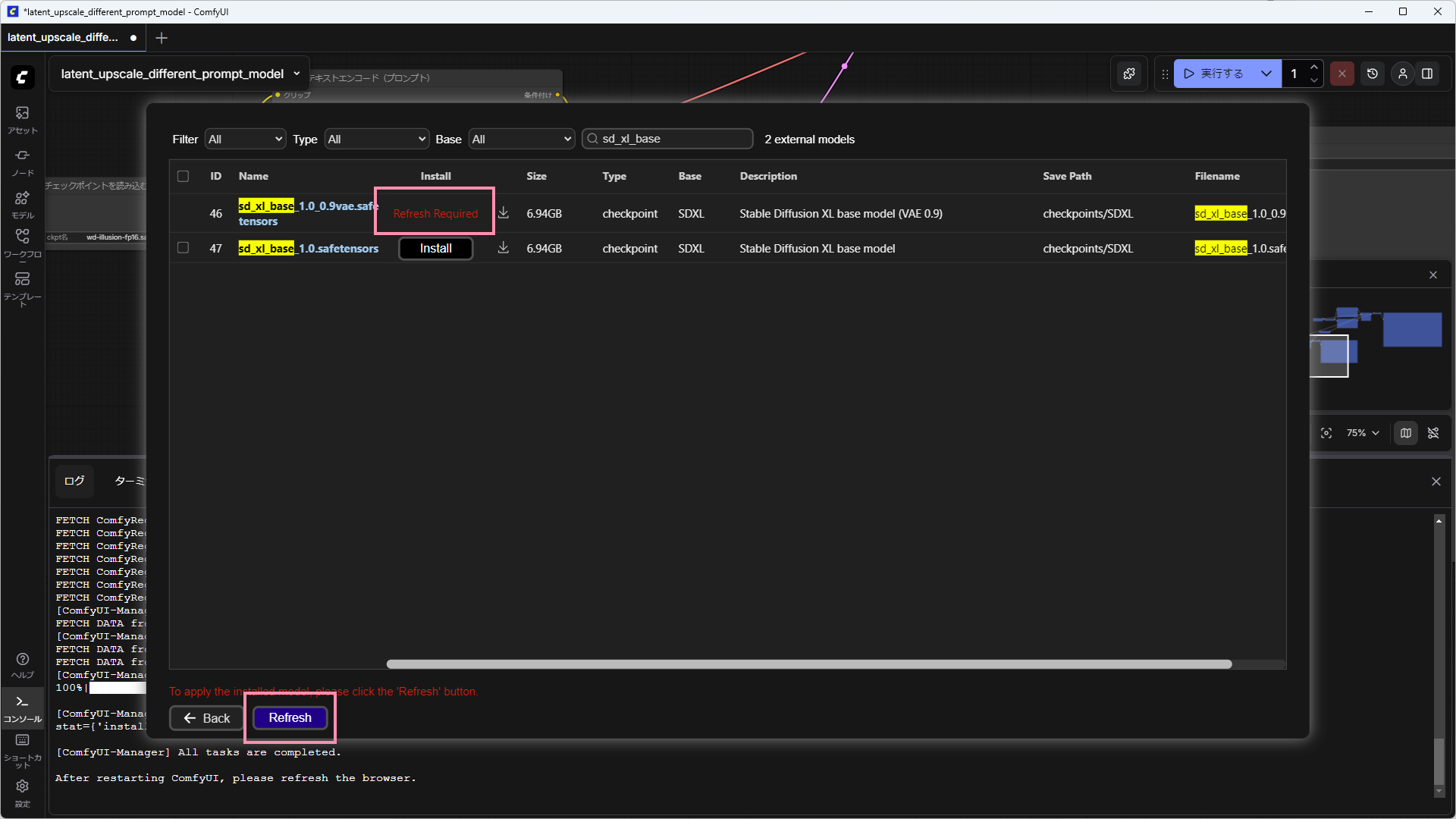Toggle the minimap icon button
The width and height of the screenshot is (1456, 819).
point(1406,433)
